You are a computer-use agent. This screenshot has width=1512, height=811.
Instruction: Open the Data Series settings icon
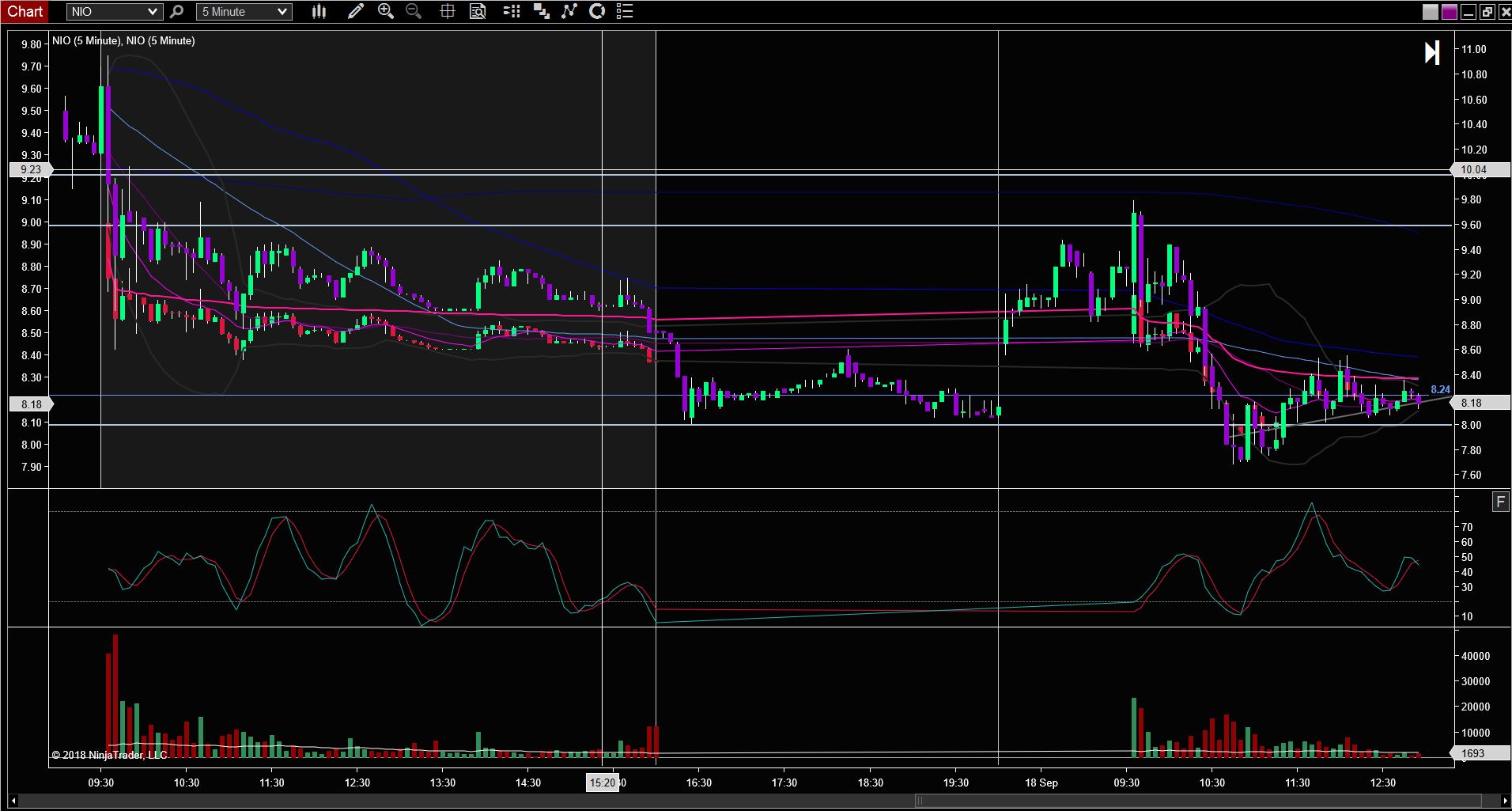(x=542, y=12)
